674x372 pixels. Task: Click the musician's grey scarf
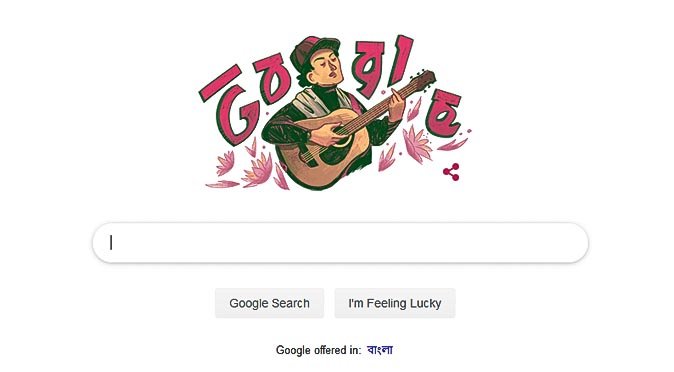(x=309, y=103)
